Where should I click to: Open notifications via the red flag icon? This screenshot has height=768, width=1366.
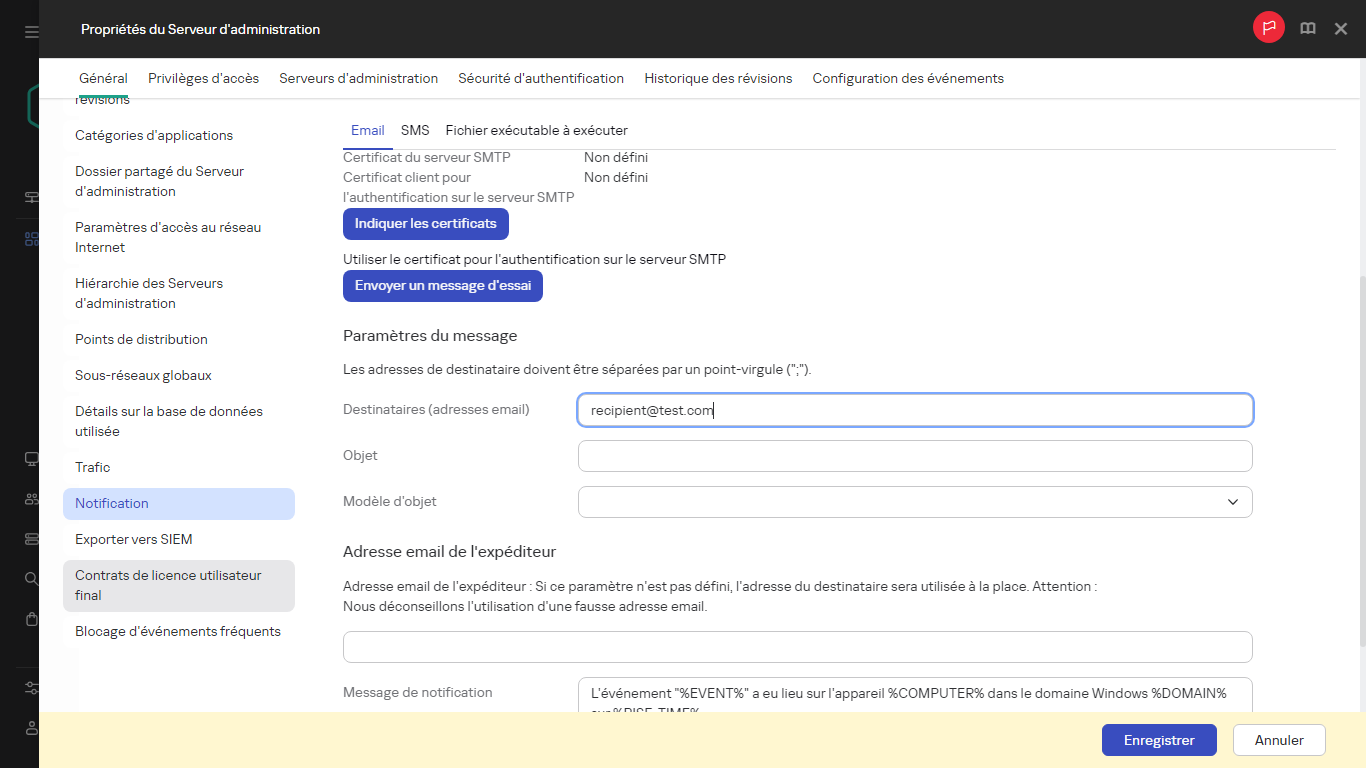click(1268, 28)
